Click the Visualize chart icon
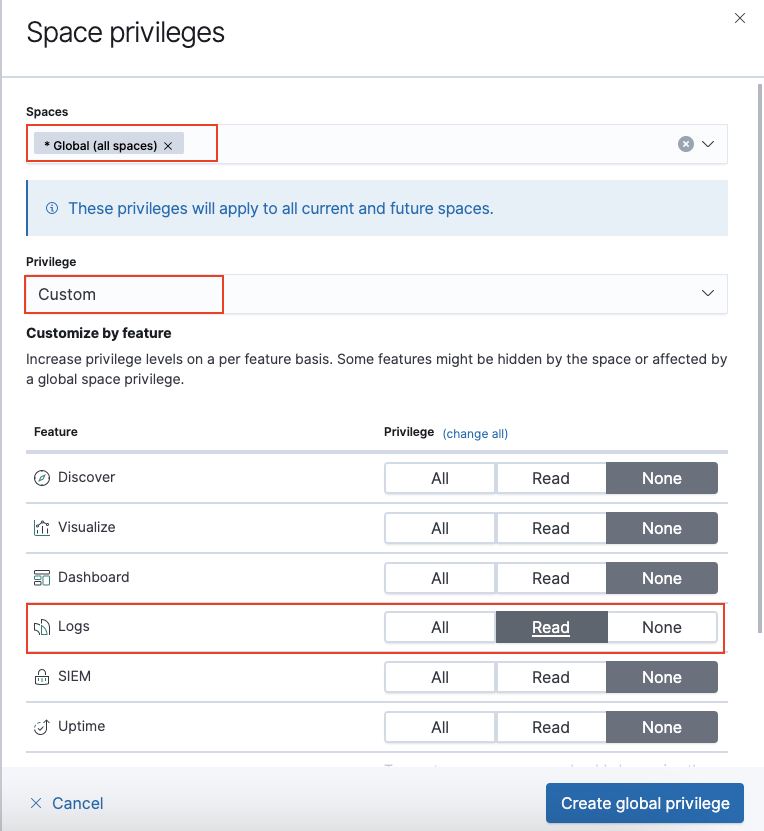This screenshot has height=831, width=764. pos(42,527)
